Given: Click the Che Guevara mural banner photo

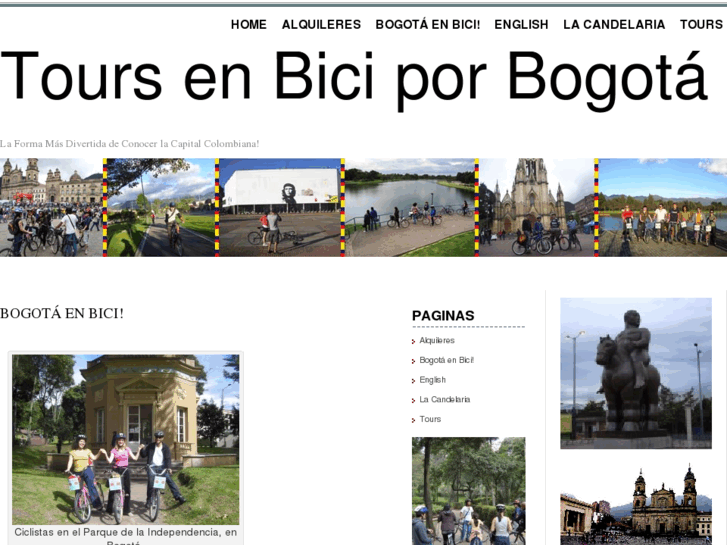Looking at the screenshot, I should point(280,207).
